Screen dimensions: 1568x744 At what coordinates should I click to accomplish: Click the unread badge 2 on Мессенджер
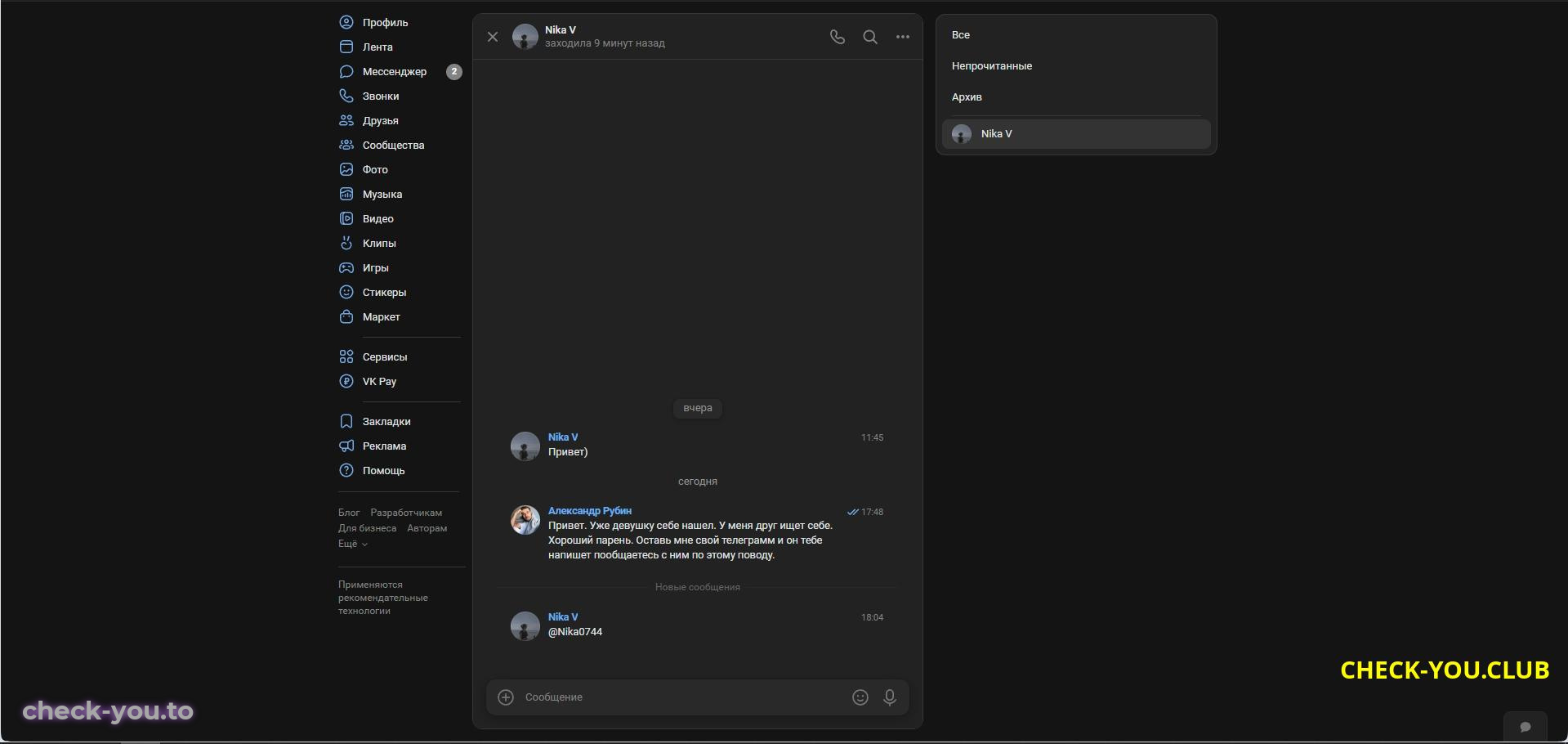point(454,72)
